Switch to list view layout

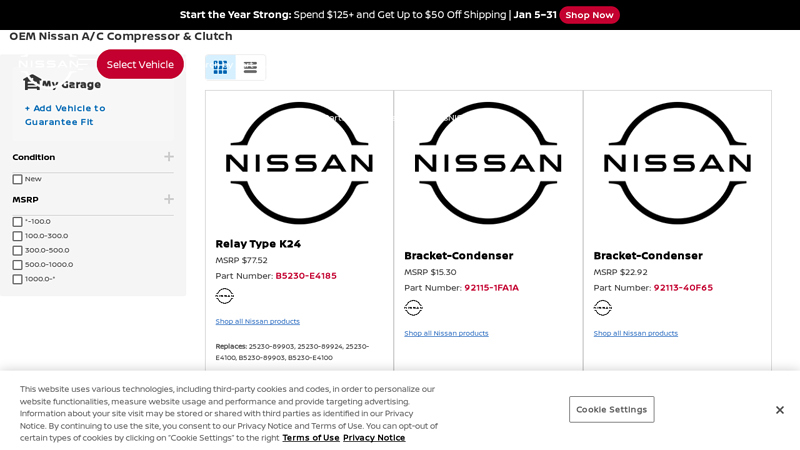tap(250, 67)
